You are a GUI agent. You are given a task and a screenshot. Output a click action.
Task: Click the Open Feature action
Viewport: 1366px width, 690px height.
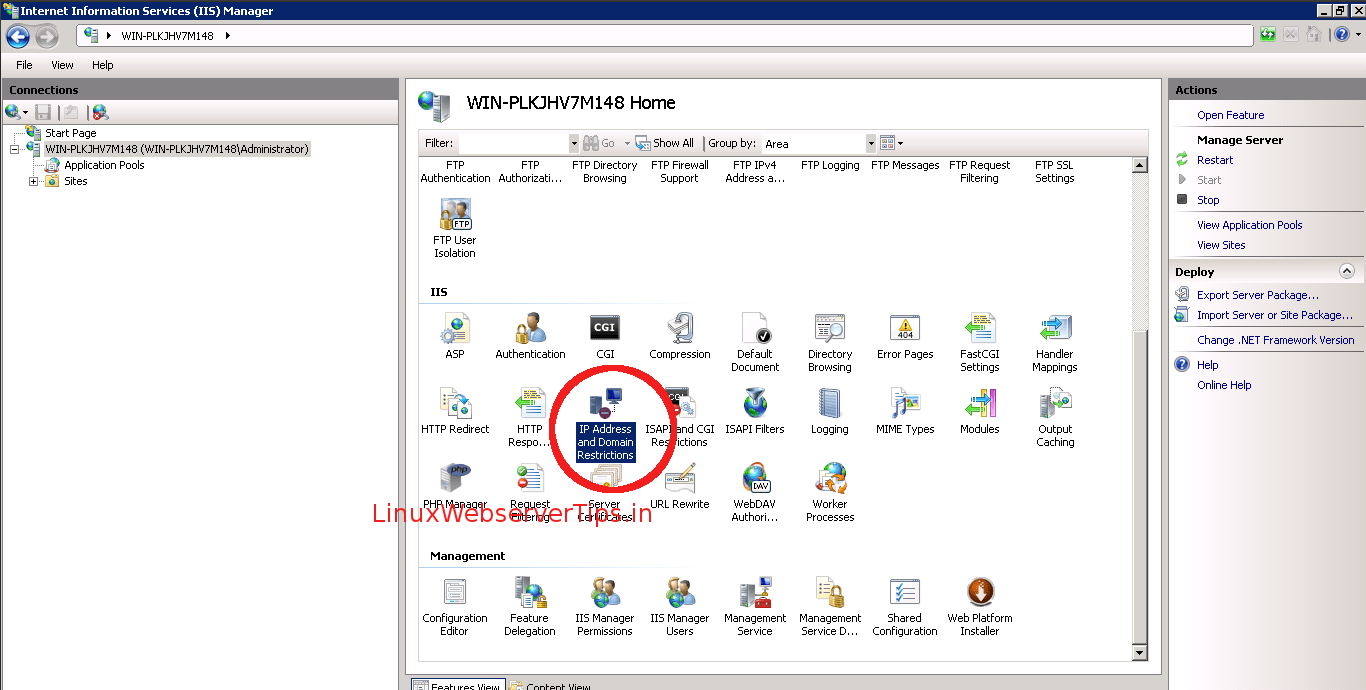point(1231,115)
